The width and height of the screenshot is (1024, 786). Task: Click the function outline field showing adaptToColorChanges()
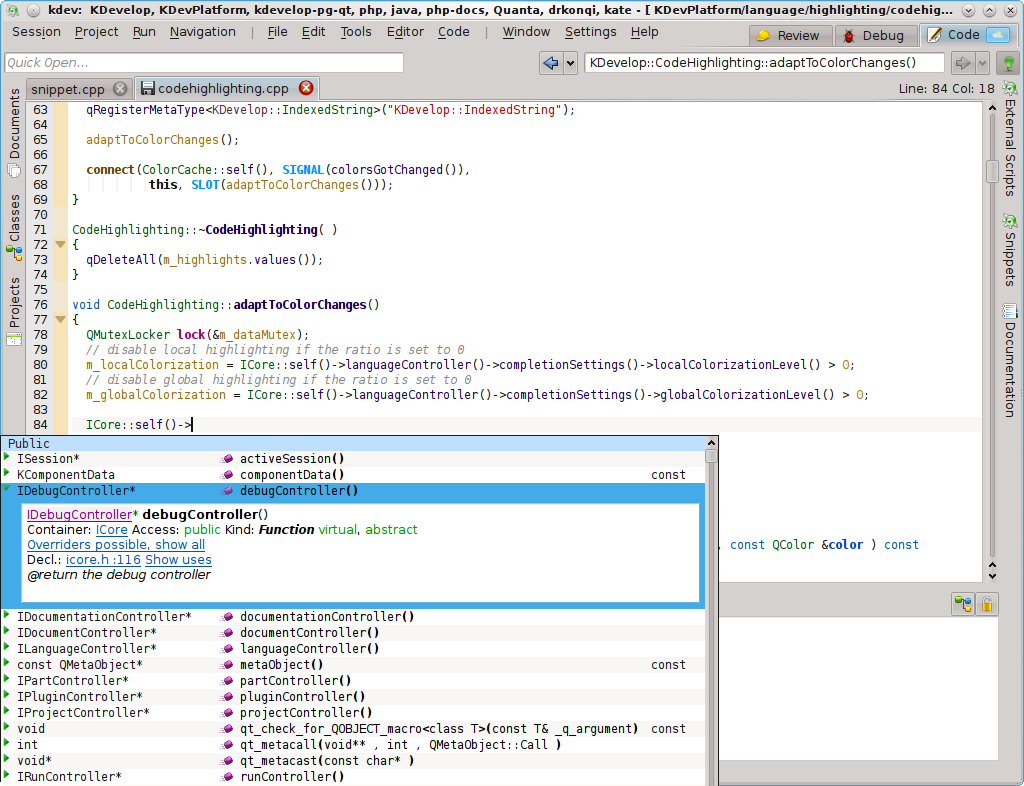(x=764, y=63)
